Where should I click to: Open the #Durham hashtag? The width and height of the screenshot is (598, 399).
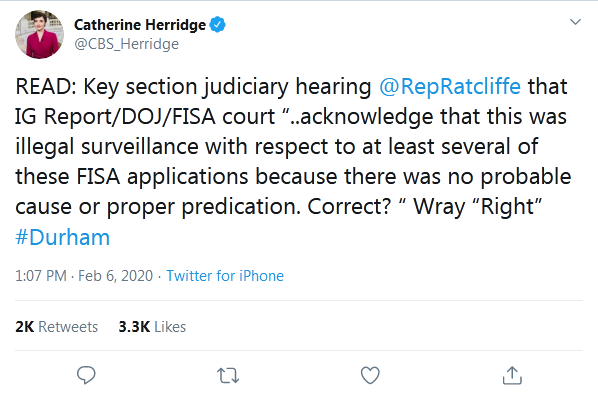coord(63,237)
